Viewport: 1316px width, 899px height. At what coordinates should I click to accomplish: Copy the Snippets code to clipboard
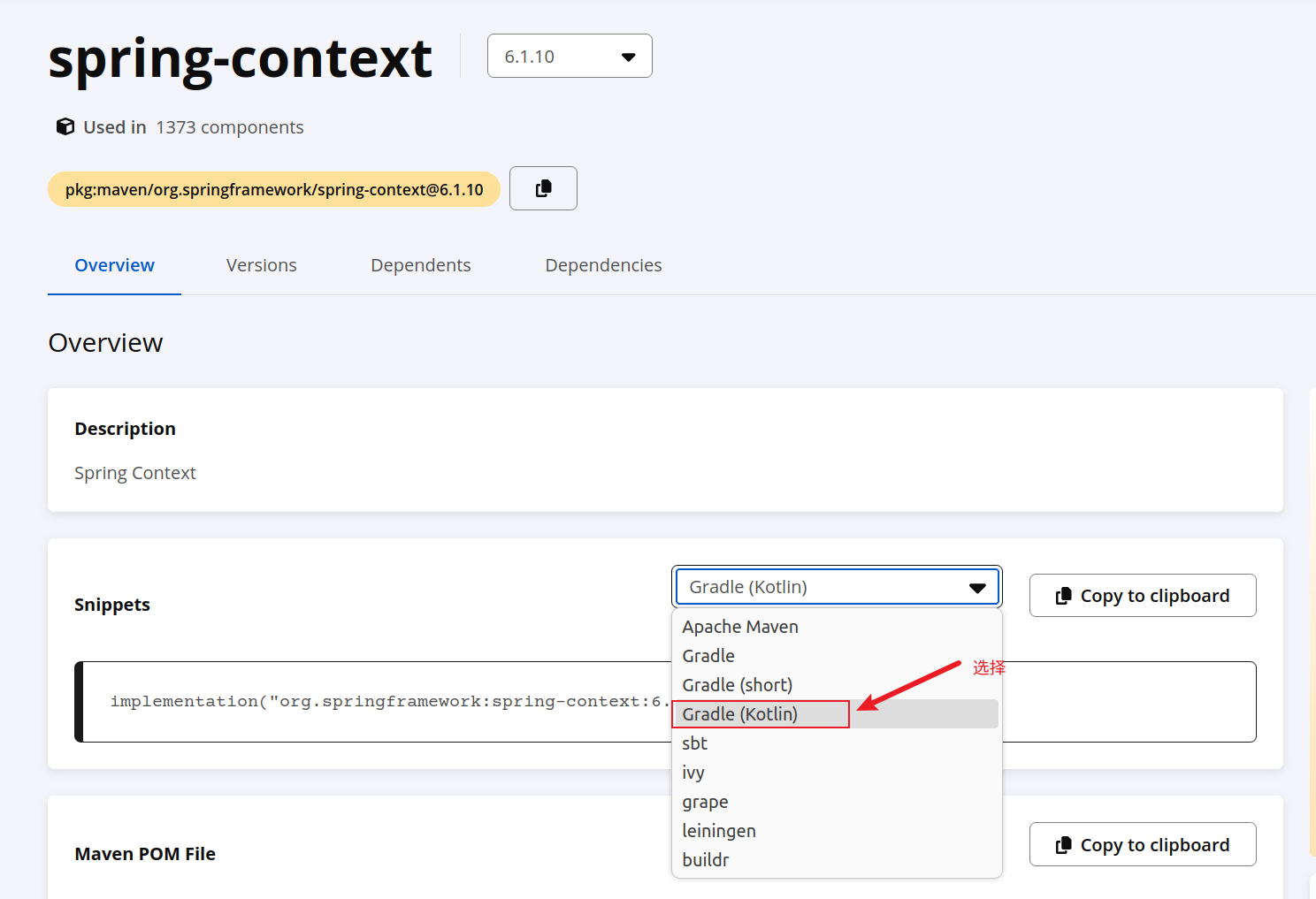pyautogui.click(x=1142, y=596)
